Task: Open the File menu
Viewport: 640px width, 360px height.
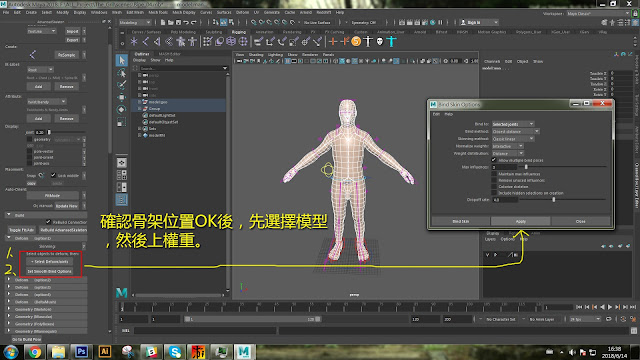Action: pyautogui.click(x=6, y=13)
